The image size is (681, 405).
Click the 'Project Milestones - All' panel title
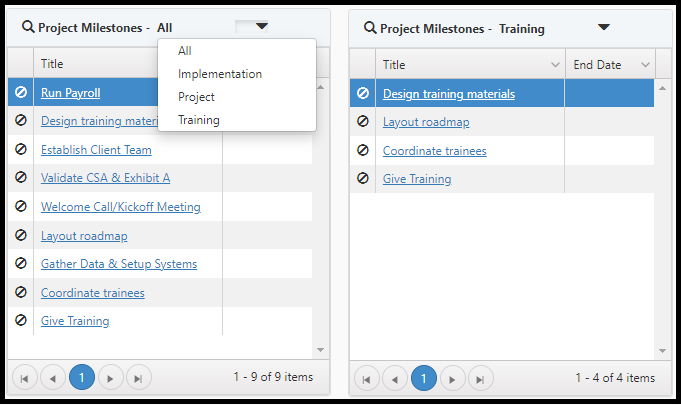point(105,28)
